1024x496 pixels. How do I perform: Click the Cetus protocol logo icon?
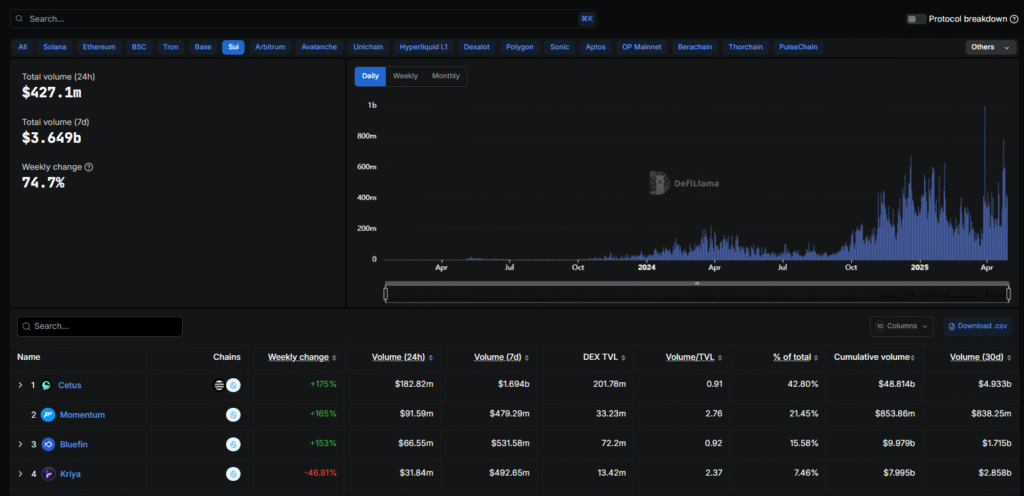pos(47,385)
